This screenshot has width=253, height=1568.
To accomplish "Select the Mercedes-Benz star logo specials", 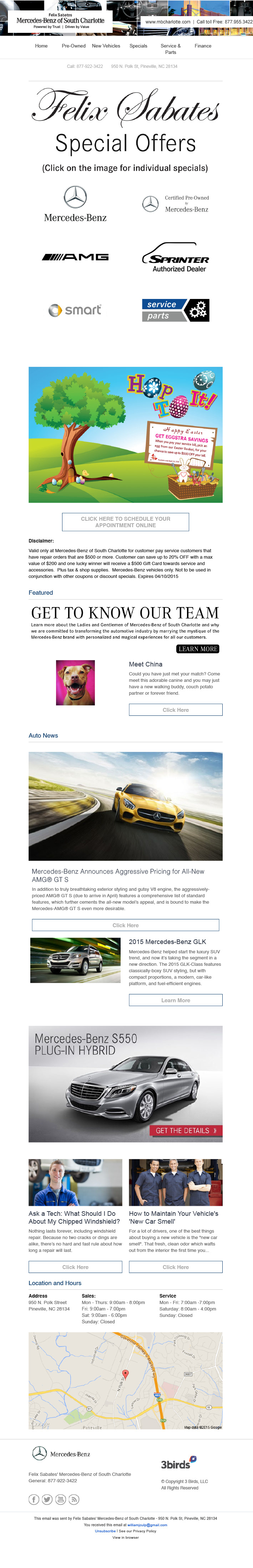I will click(x=75, y=204).
